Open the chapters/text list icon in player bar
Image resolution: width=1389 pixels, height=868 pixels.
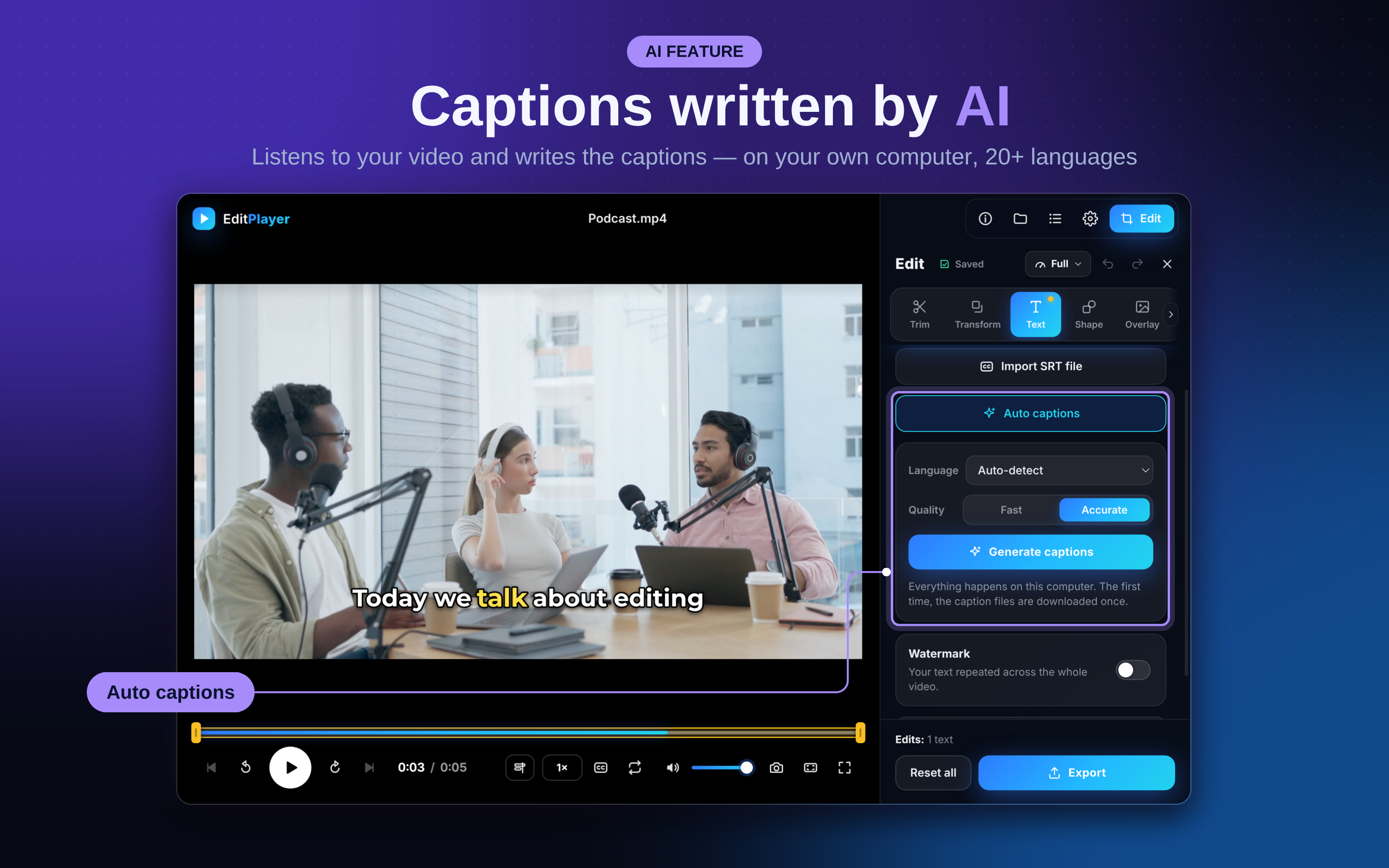(x=519, y=768)
